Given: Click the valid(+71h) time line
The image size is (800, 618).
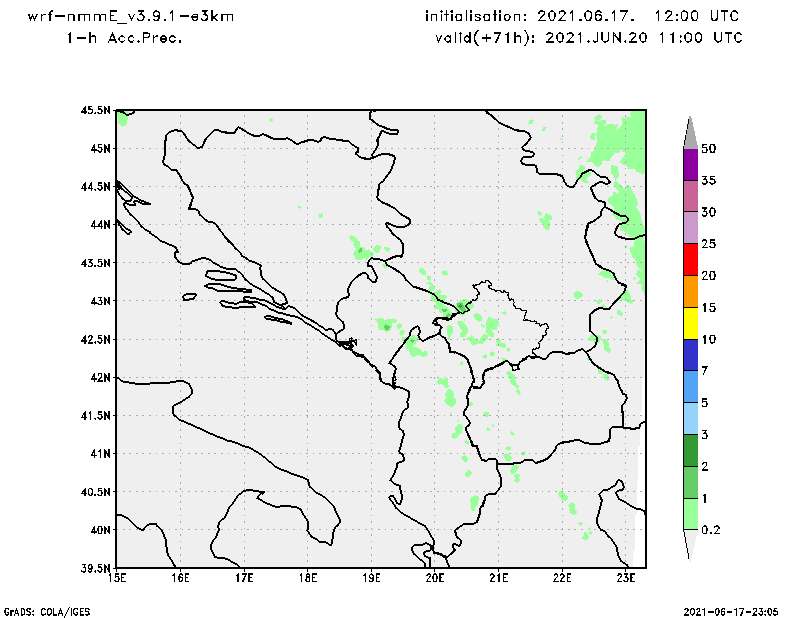Looking at the screenshot, I should click(589, 38).
